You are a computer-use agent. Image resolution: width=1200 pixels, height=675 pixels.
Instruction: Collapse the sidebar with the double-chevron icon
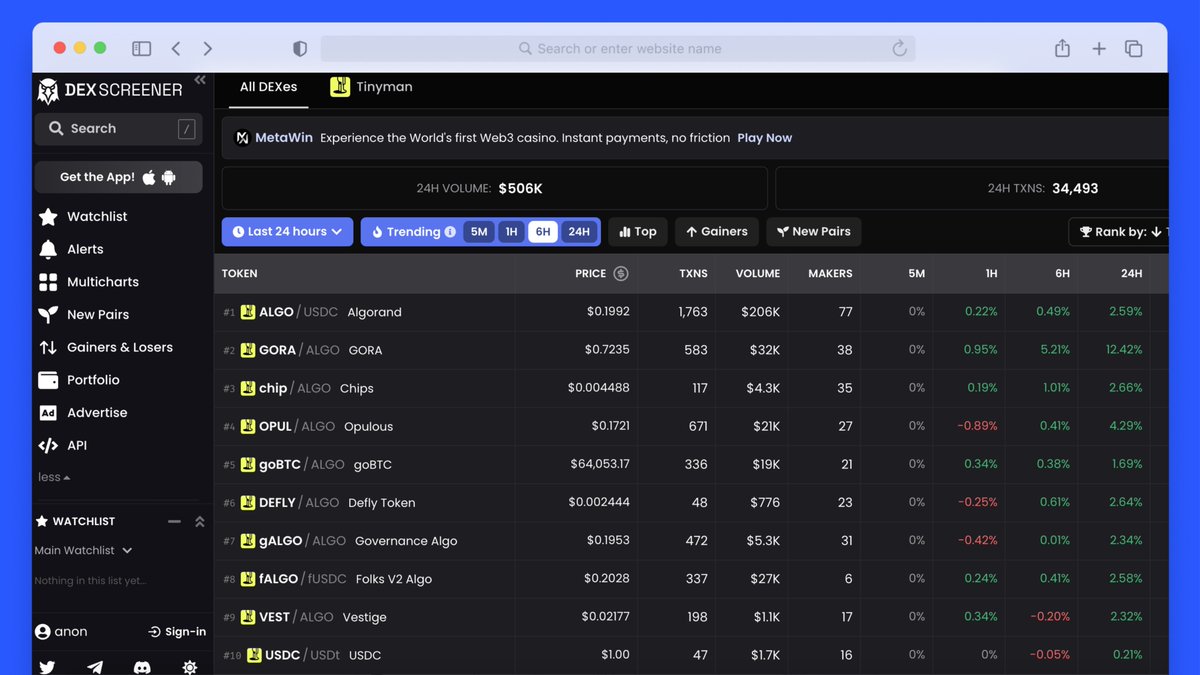[200, 80]
